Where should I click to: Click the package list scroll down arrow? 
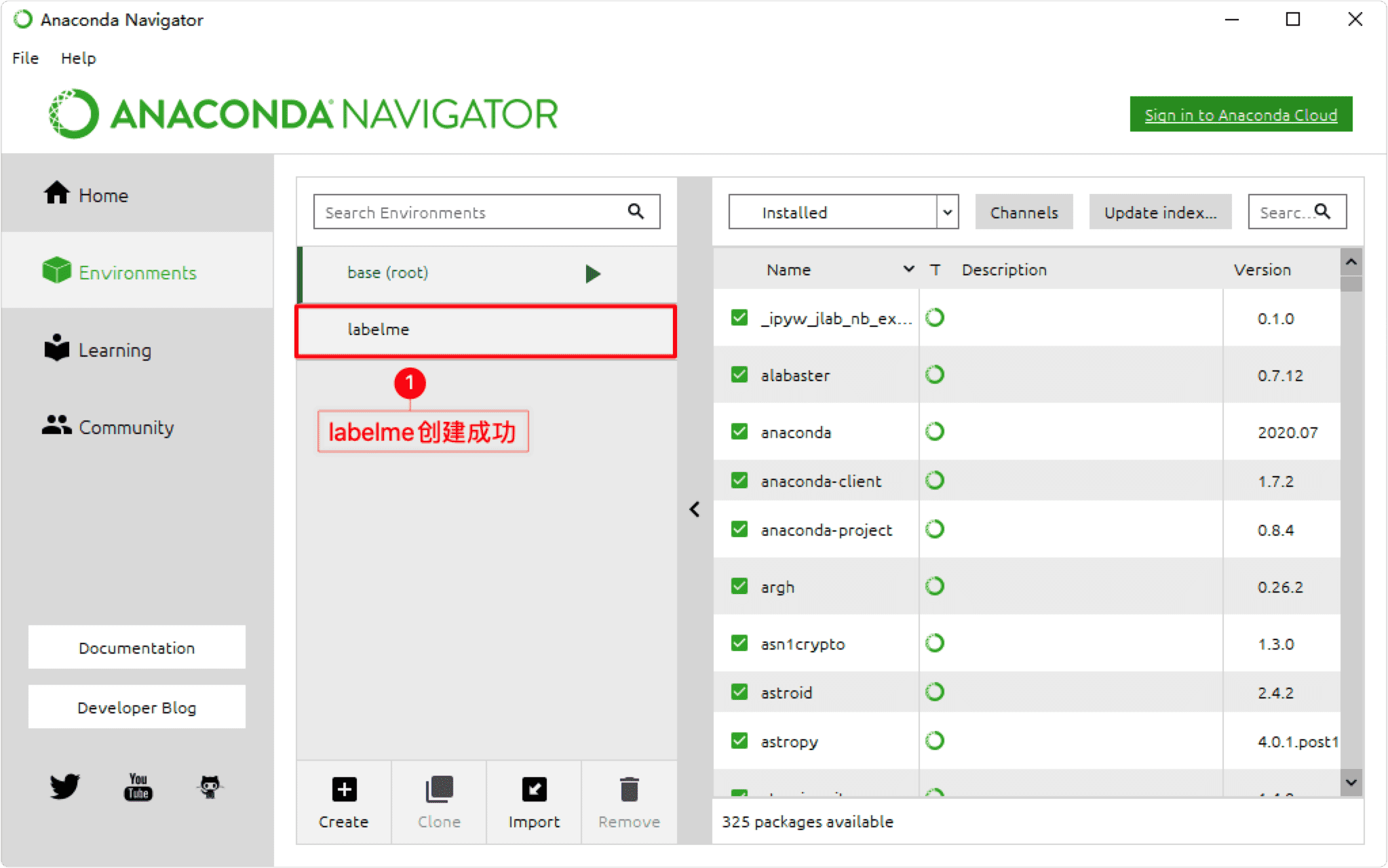coord(1351,783)
